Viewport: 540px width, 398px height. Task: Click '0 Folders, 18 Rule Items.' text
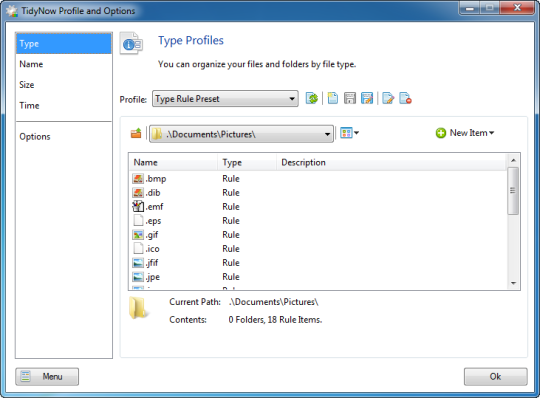pos(275,320)
